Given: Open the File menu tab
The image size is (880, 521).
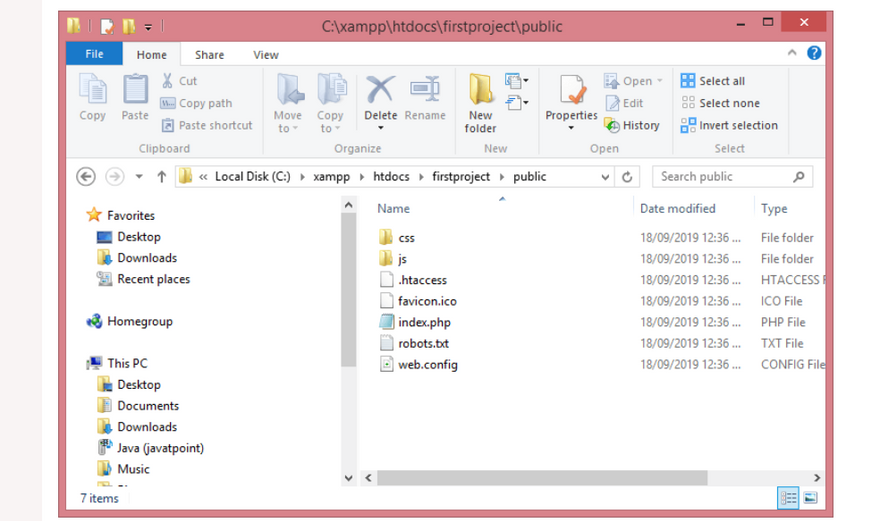Looking at the screenshot, I should [94, 54].
